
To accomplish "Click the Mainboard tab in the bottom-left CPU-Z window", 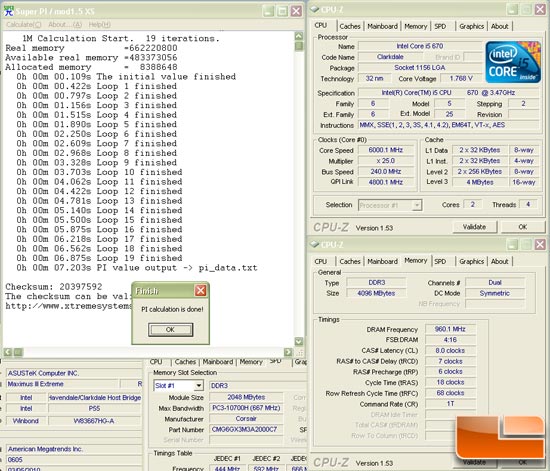I will [x=217, y=362].
